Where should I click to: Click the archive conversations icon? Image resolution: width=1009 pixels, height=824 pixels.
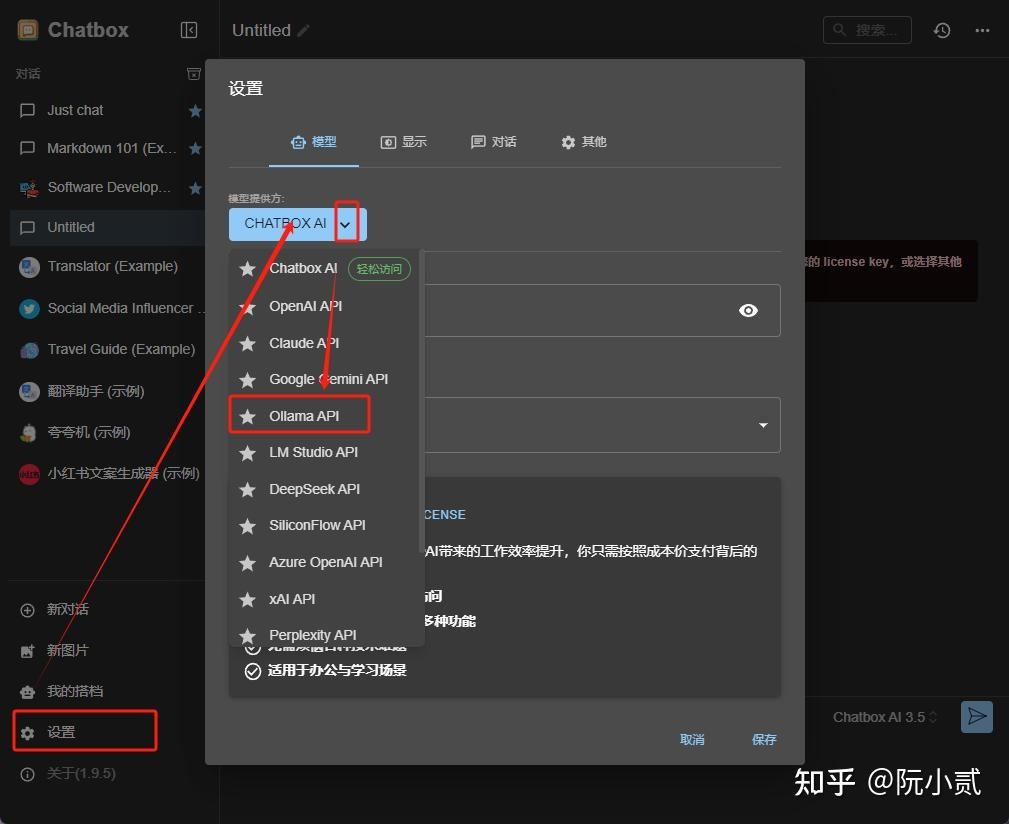[194, 74]
